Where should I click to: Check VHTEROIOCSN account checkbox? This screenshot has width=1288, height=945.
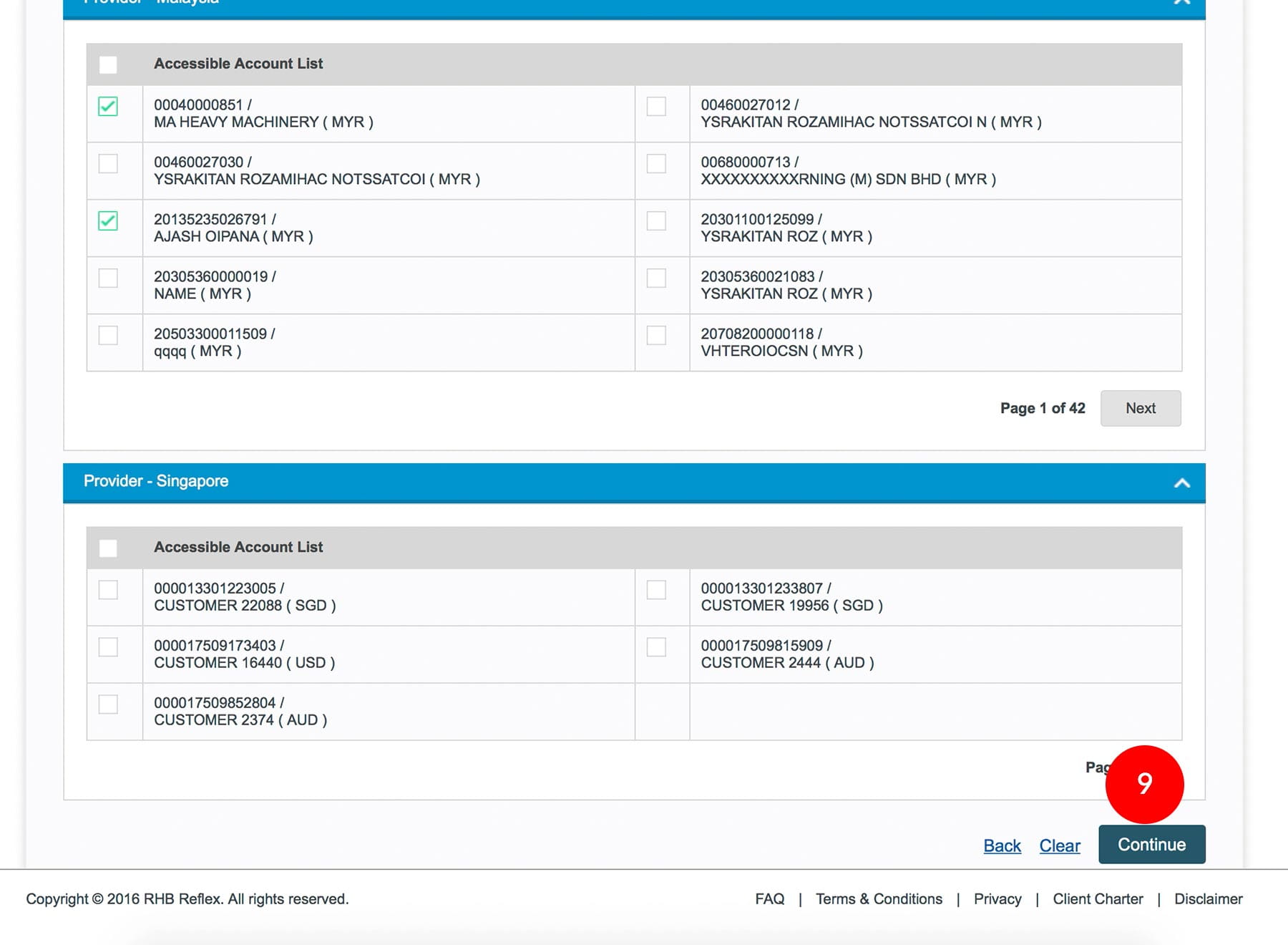coord(656,336)
